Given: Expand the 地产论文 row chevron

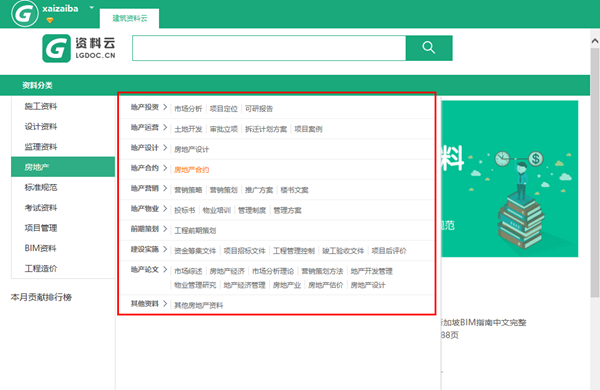Looking at the screenshot, I should [165, 269].
